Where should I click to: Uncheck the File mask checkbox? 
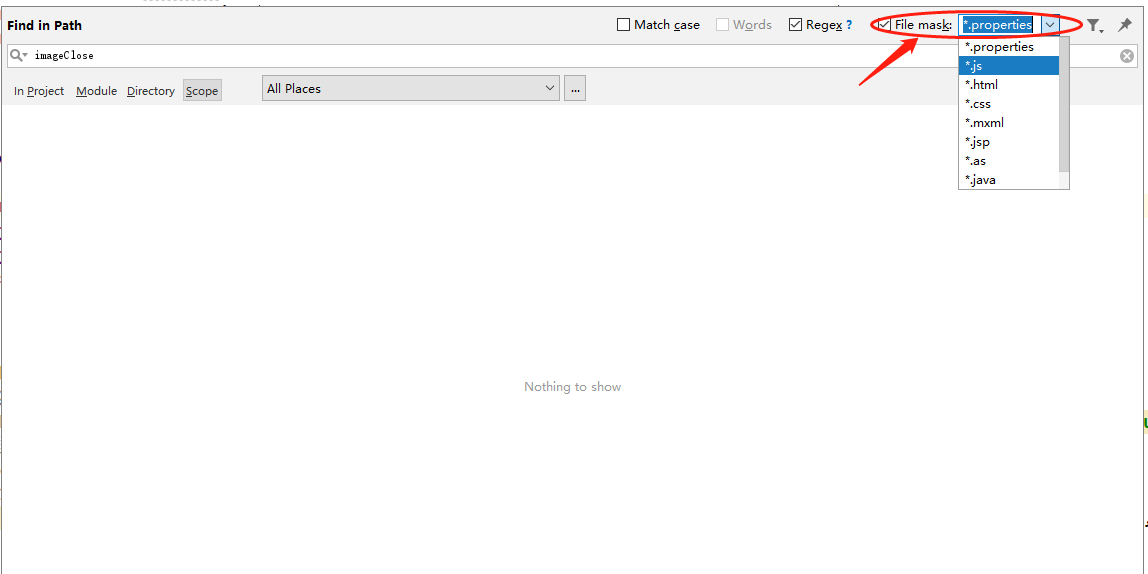point(884,25)
